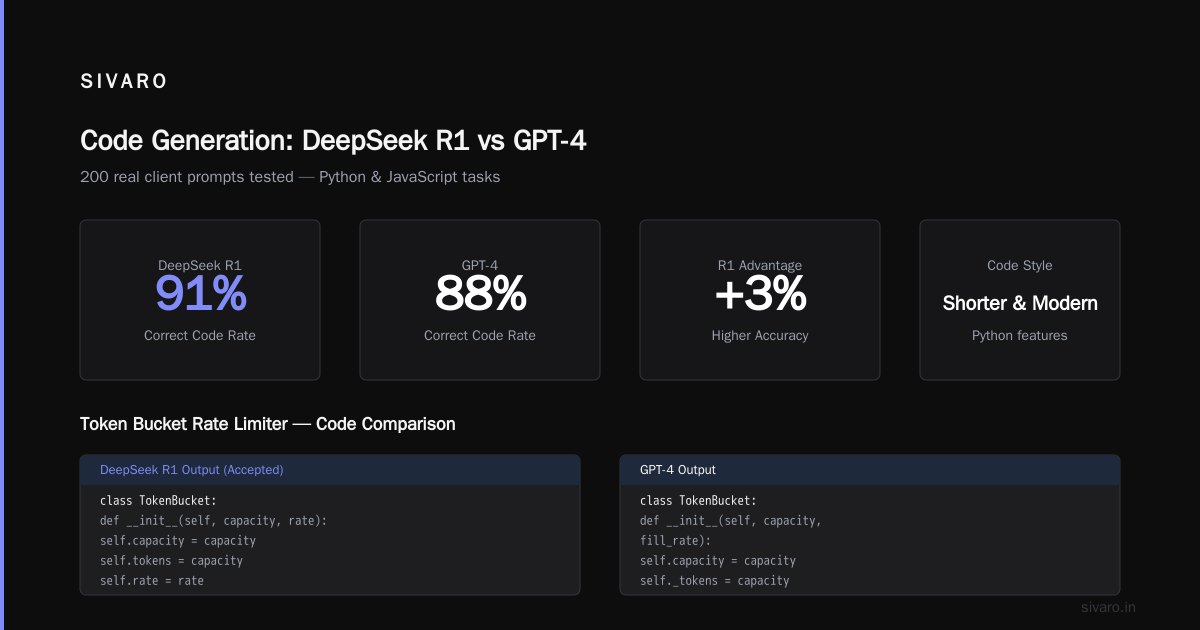The width and height of the screenshot is (1200, 630).
Task: Click 'def __init__(self, capacity, rate):' line
Action: coord(214,520)
